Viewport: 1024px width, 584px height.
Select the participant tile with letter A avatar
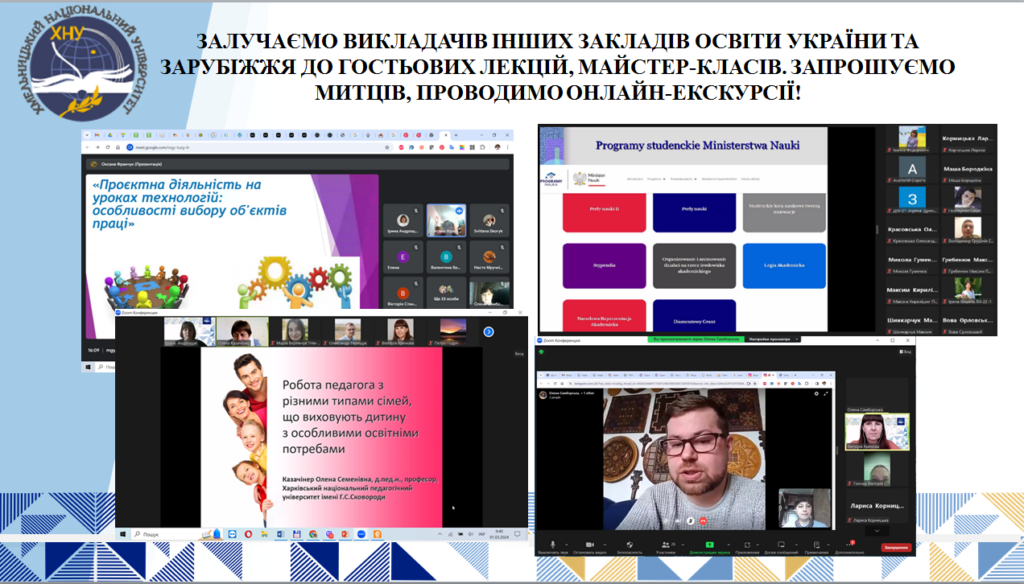click(x=912, y=169)
